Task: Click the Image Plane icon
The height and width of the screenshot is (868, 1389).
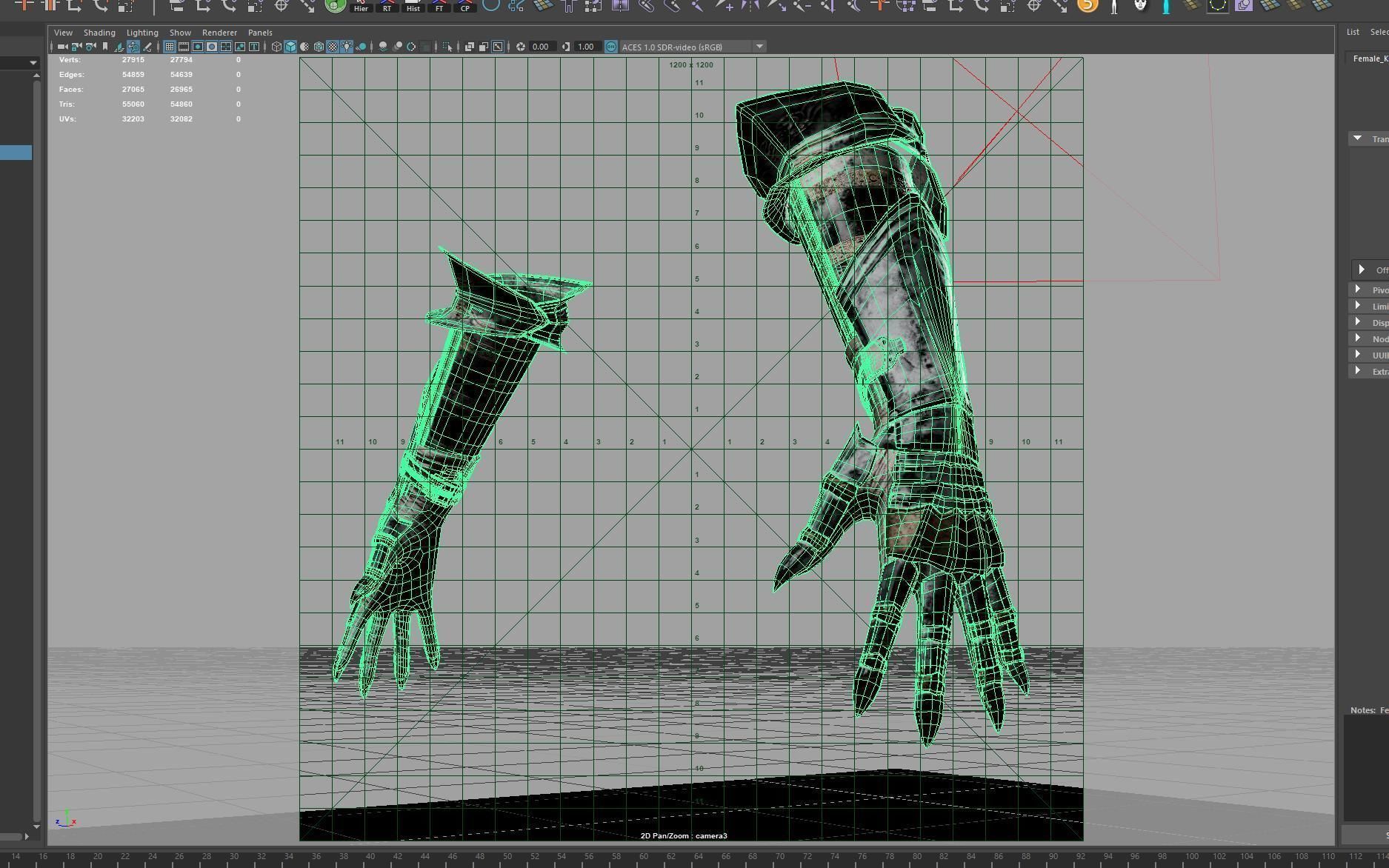Action: point(119,47)
